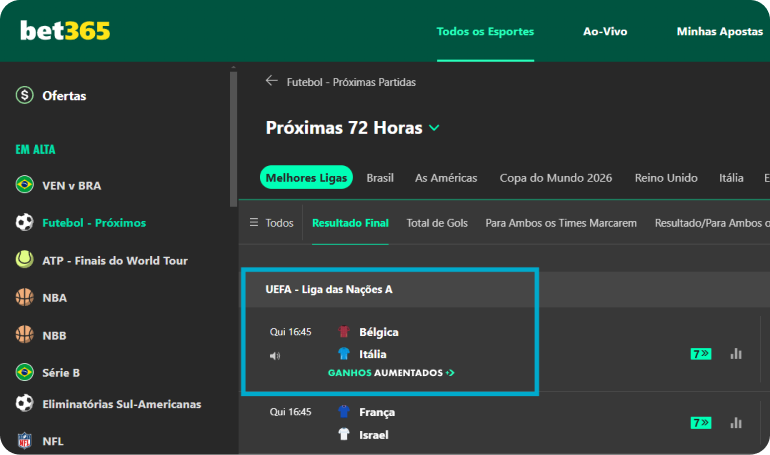Select Resultado/Para Ambos market tab
Screen dimensions: 770x455
click(712, 223)
